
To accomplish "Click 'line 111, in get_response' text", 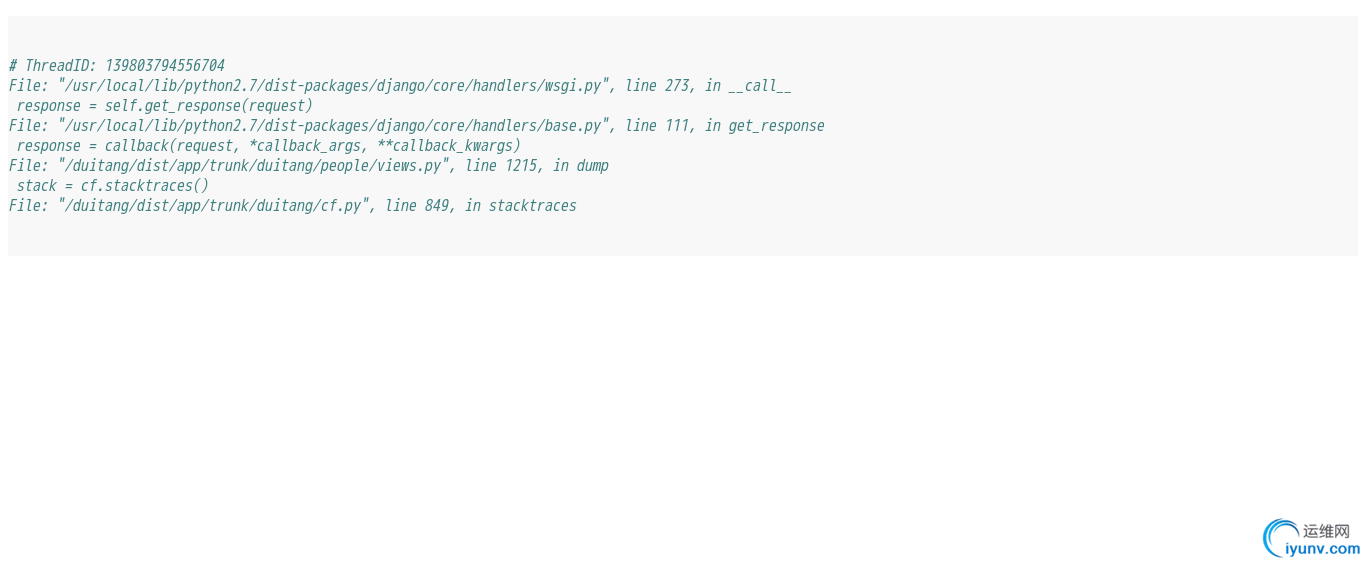I will tap(725, 126).
